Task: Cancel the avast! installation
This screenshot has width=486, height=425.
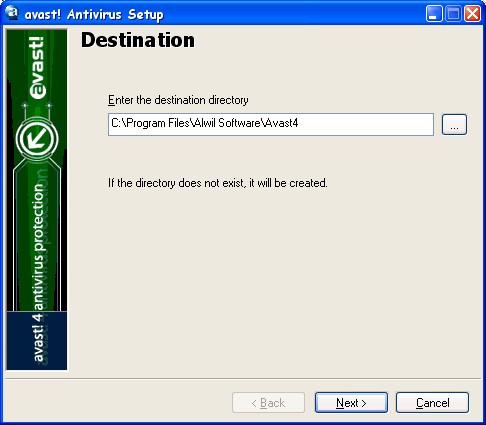Action: pos(432,403)
